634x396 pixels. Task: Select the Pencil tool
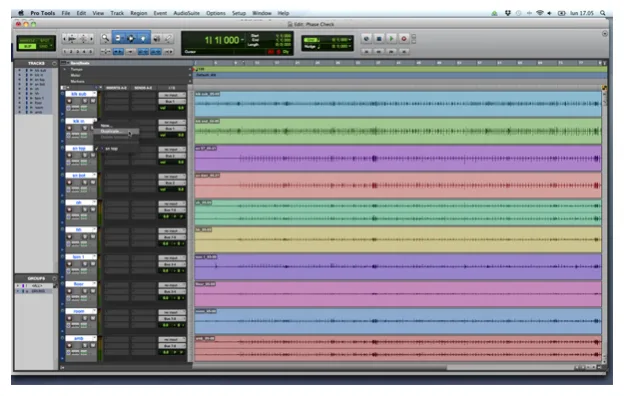point(169,38)
